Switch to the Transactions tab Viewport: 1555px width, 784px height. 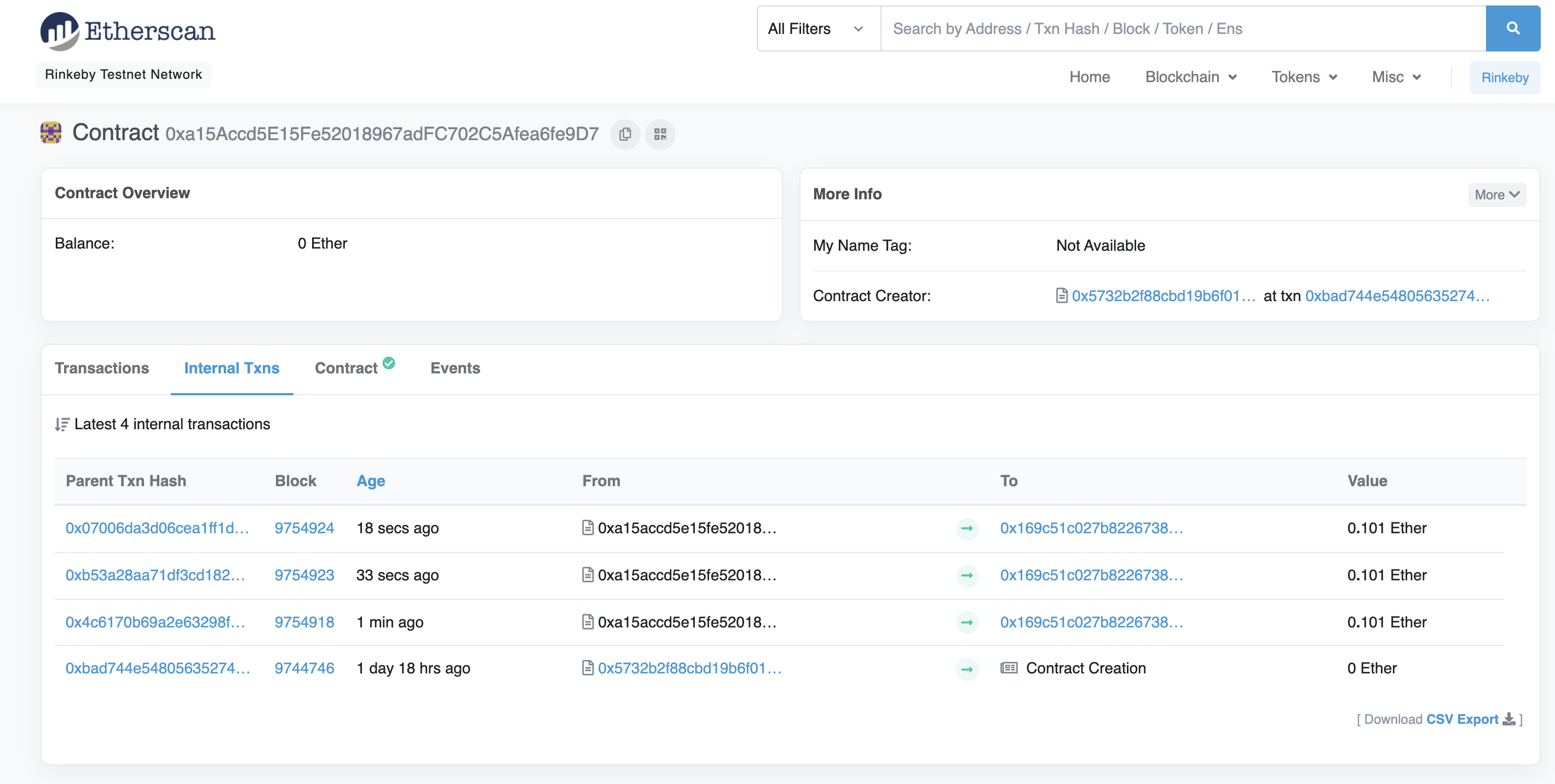(x=101, y=368)
